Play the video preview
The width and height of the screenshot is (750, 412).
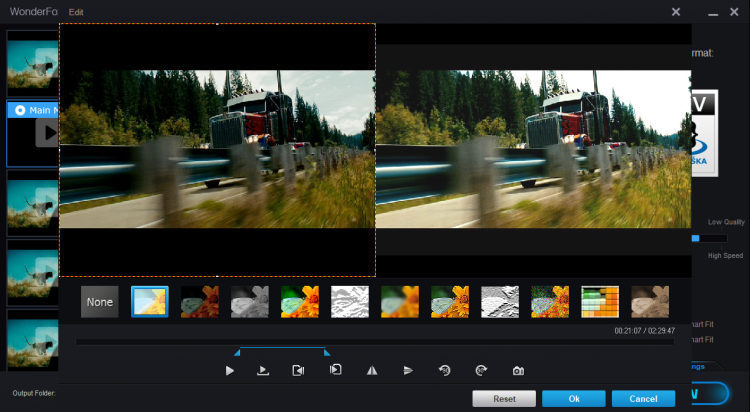[229, 370]
